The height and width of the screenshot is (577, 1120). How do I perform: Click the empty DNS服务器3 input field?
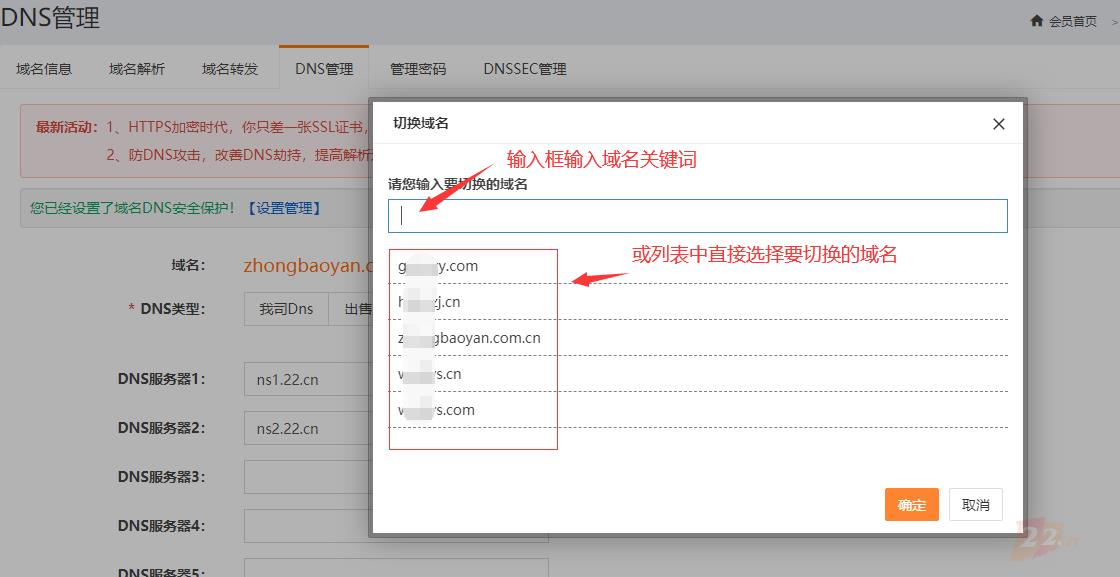click(307, 477)
